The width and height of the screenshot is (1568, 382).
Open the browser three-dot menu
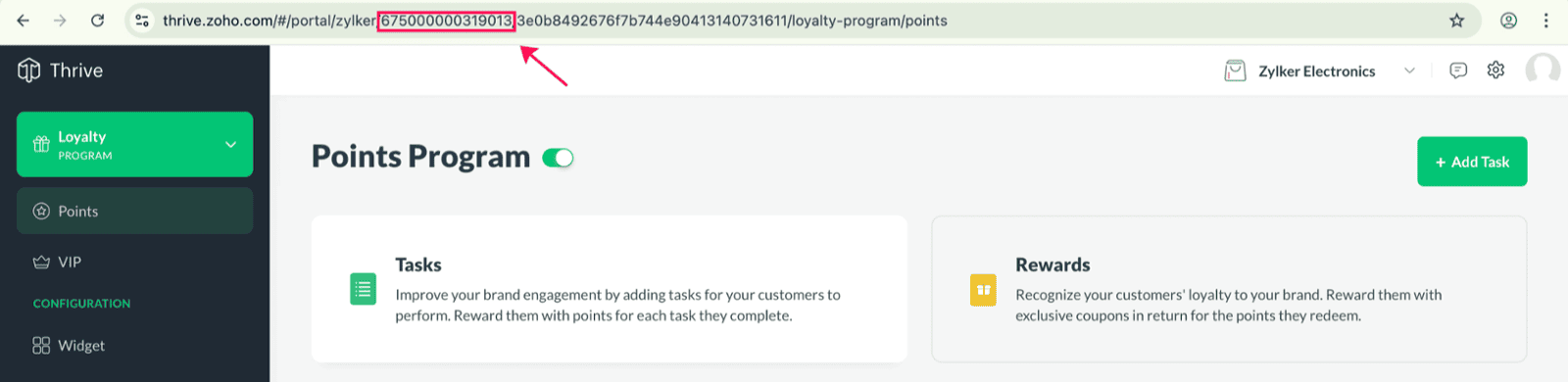click(1545, 21)
